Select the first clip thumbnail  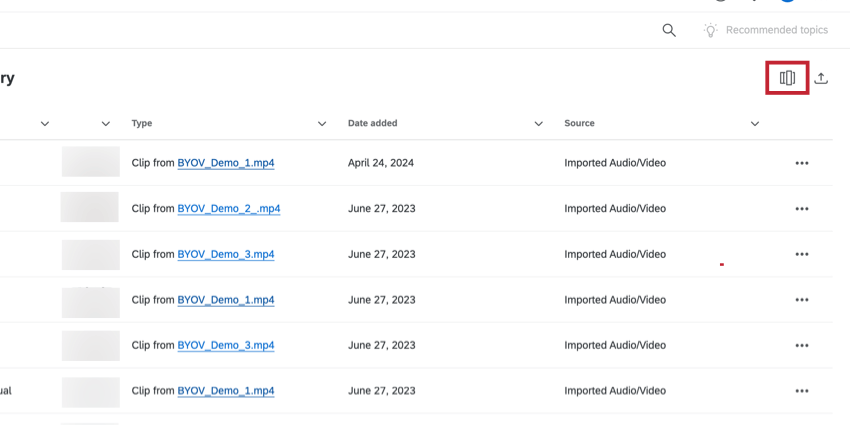(x=91, y=162)
